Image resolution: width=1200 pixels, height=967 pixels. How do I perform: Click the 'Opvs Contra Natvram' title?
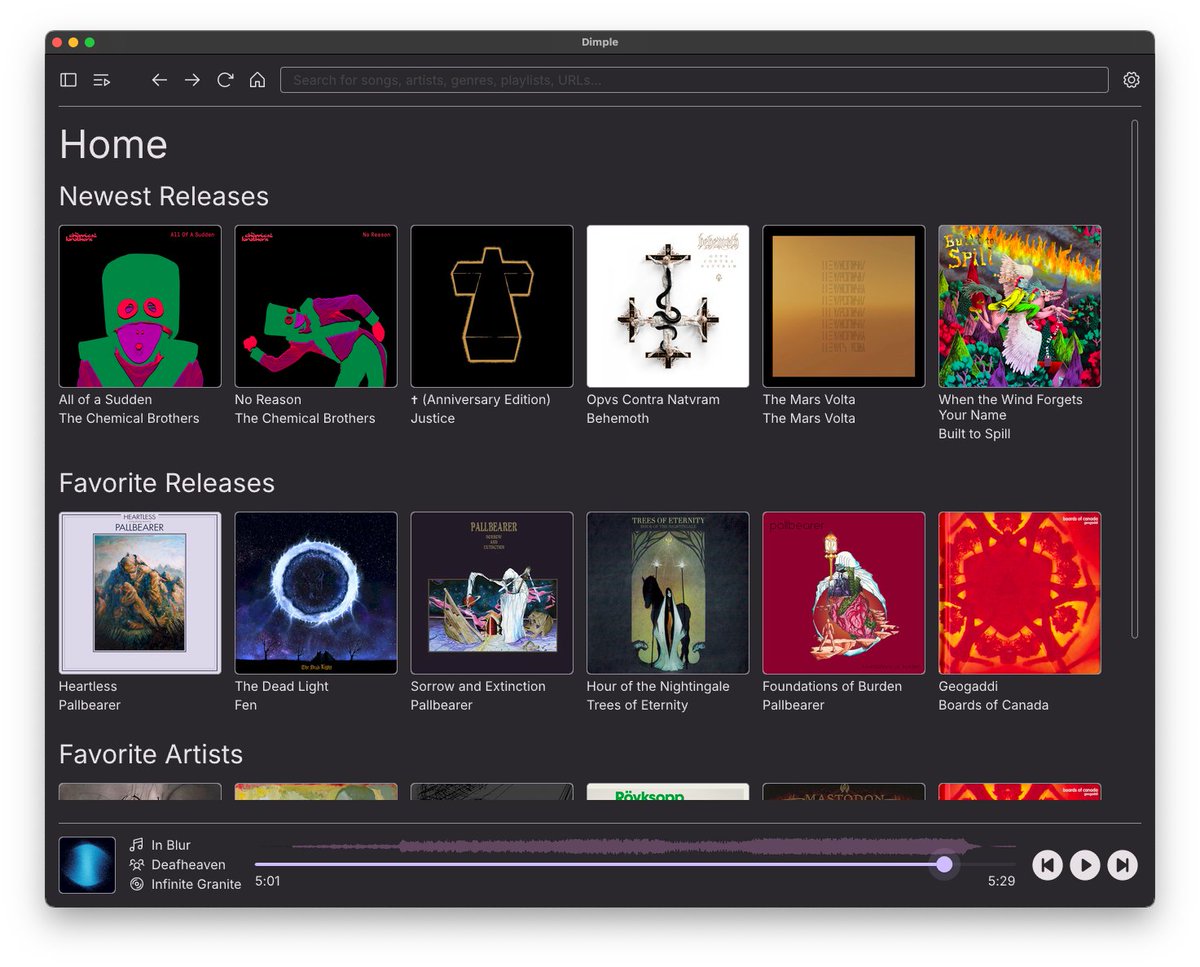[653, 399]
